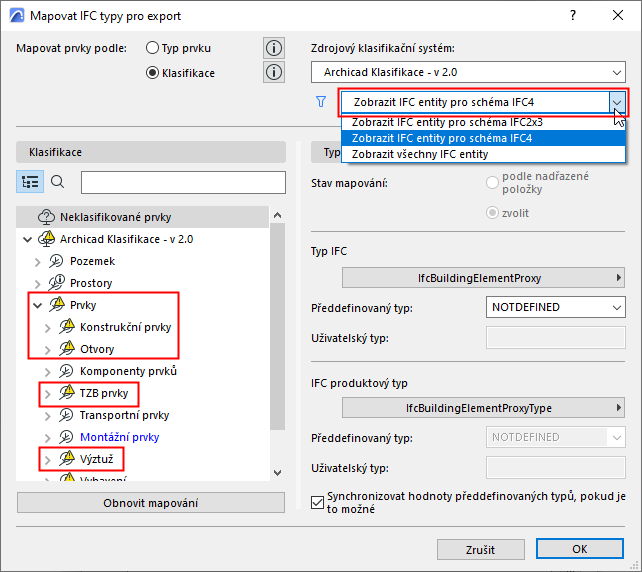Viewport: 642px width, 572px height.
Task: Click the info icon beside Typ prvku
Action: (x=274, y=48)
